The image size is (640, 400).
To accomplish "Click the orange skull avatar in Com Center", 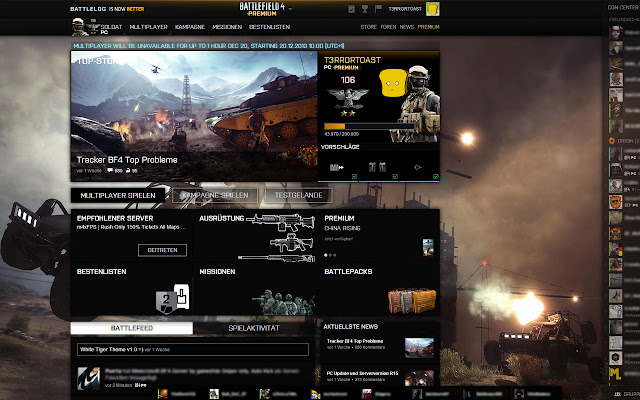I will 616,202.
